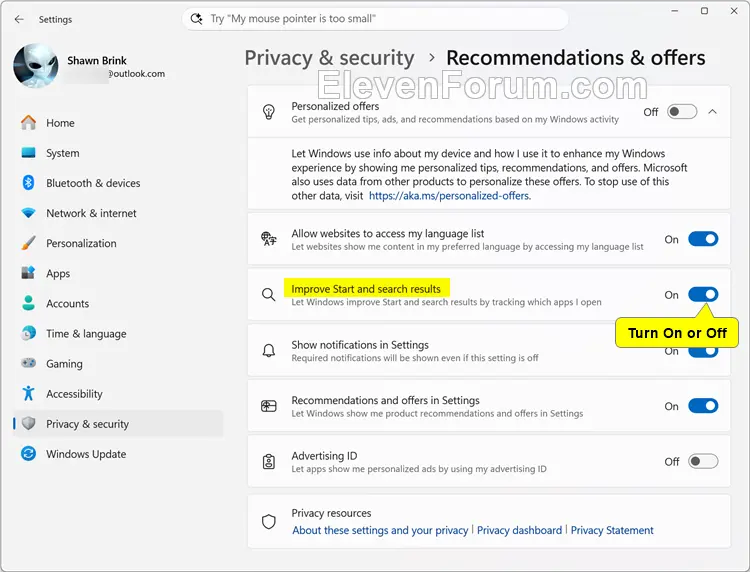Go back using the Settings back arrow
The image size is (750, 572).
coord(19,19)
